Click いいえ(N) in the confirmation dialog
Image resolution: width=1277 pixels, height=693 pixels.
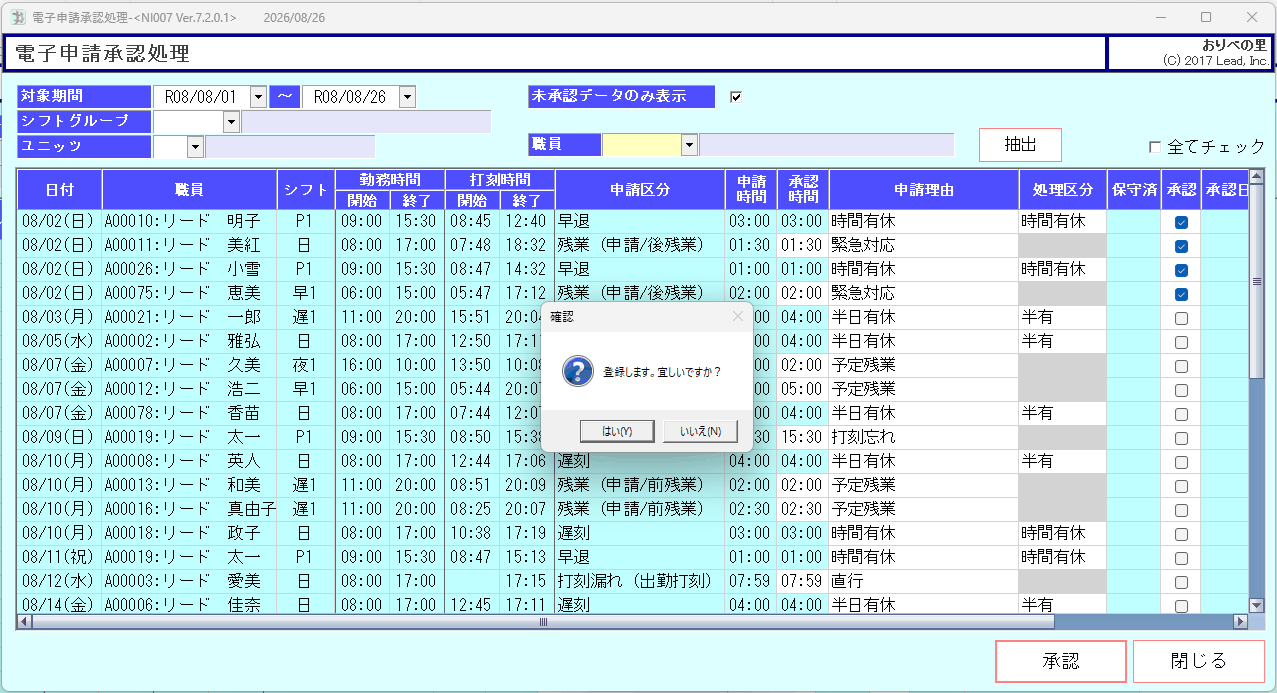tap(700, 431)
